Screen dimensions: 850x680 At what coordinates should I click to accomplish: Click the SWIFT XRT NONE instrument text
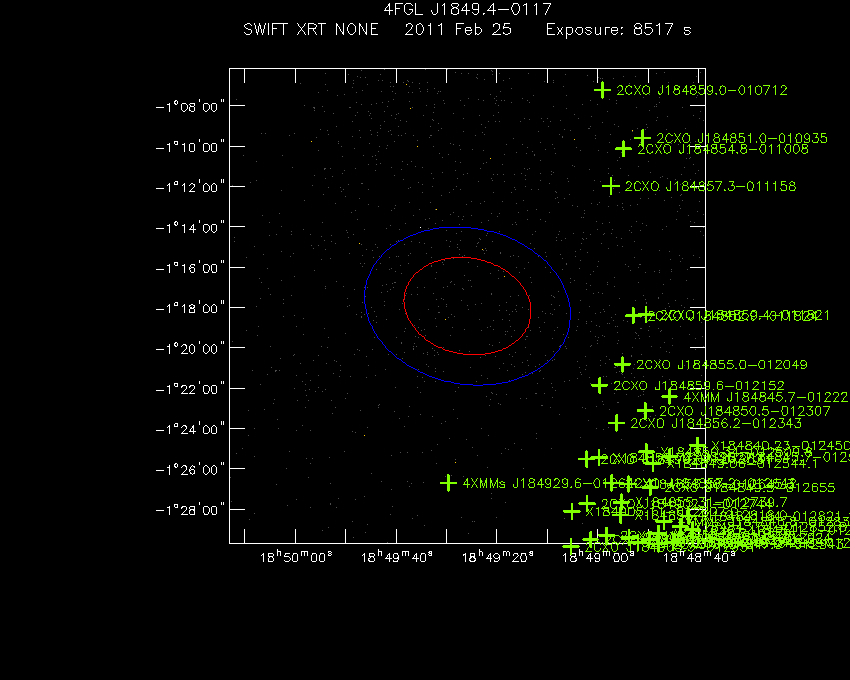(311, 29)
